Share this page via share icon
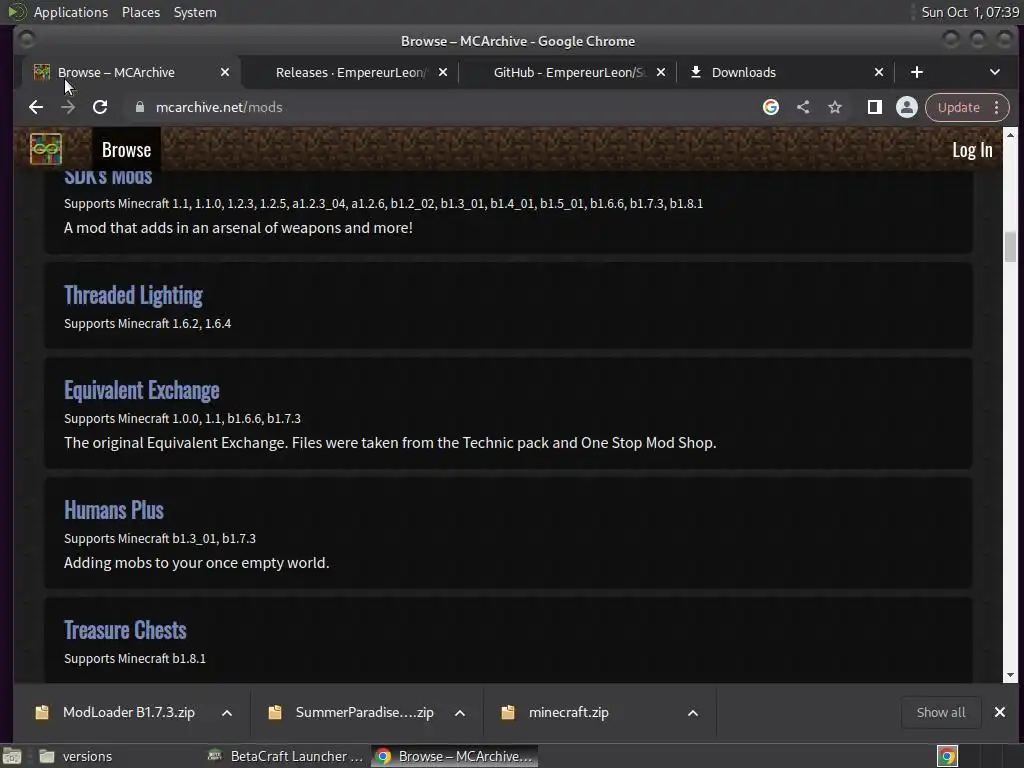The width and height of the screenshot is (1024, 768). 803,107
